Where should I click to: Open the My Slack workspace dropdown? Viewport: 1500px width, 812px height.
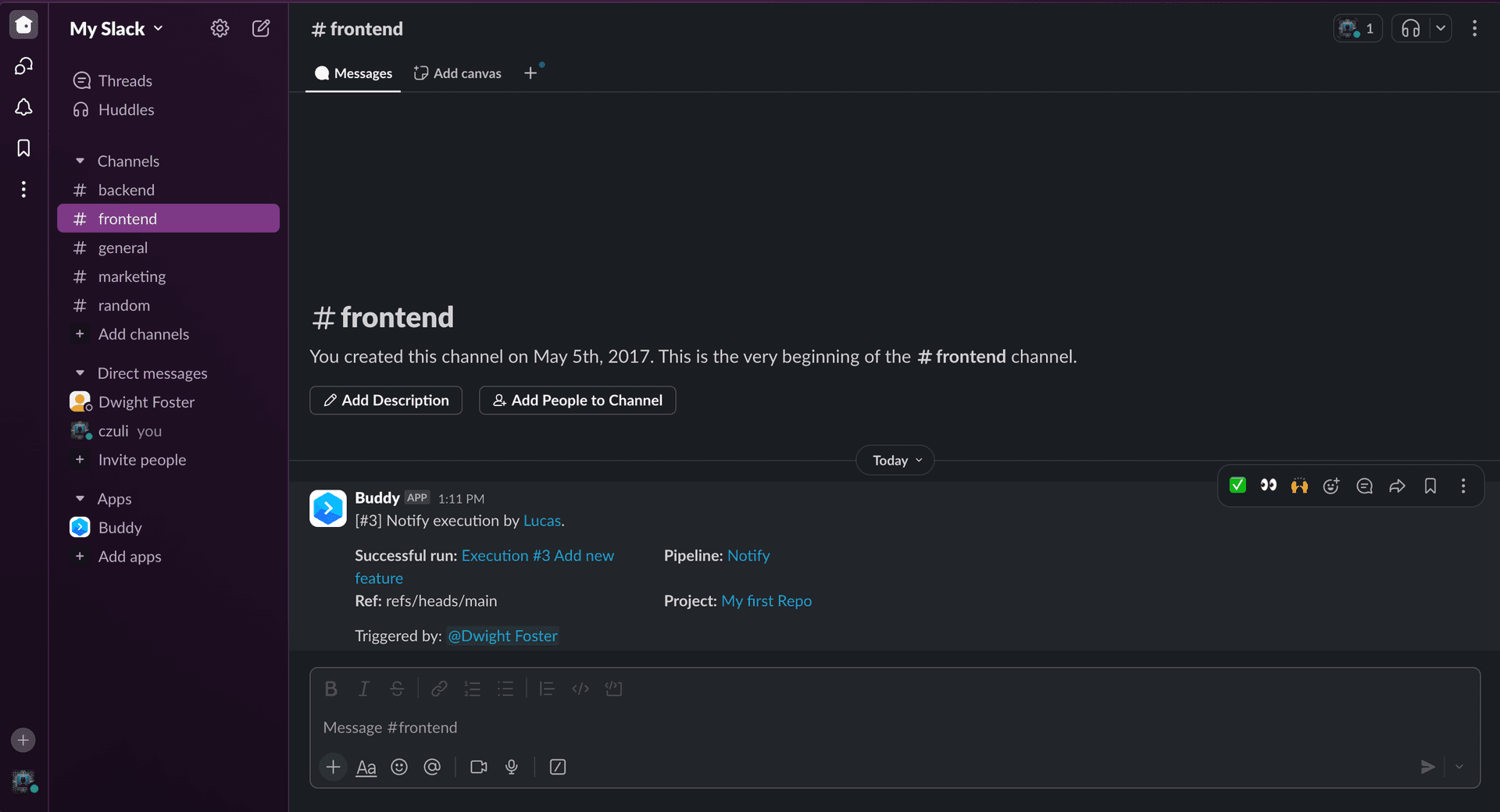116,29
